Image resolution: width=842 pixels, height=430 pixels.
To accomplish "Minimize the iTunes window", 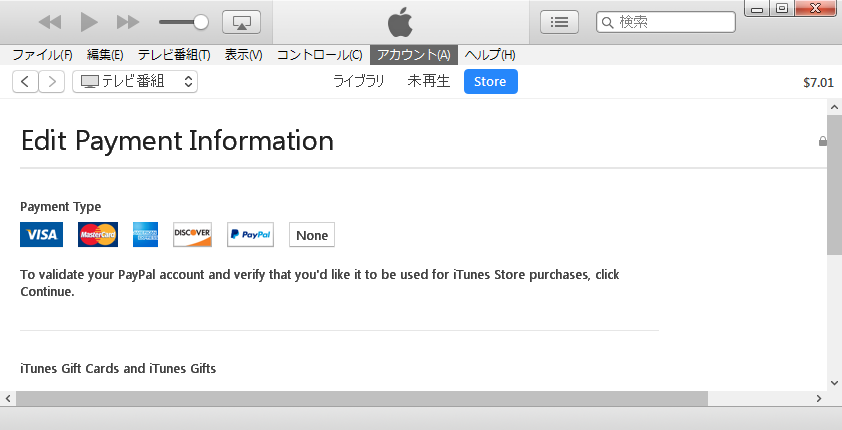I will pos(757,8).
